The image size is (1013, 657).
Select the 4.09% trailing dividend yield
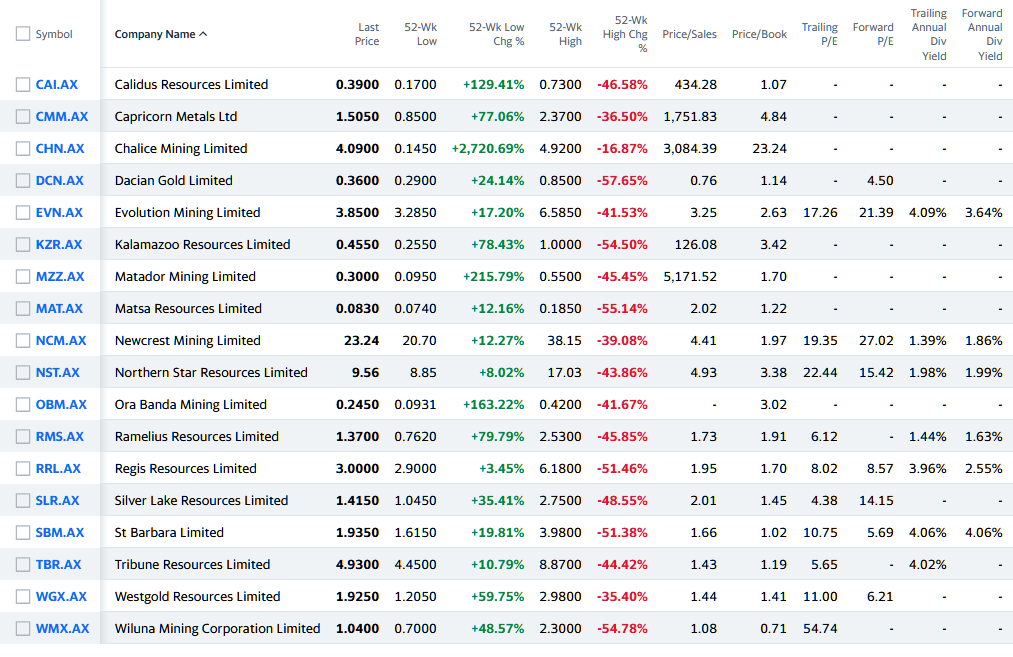click(x=928, y=213)
